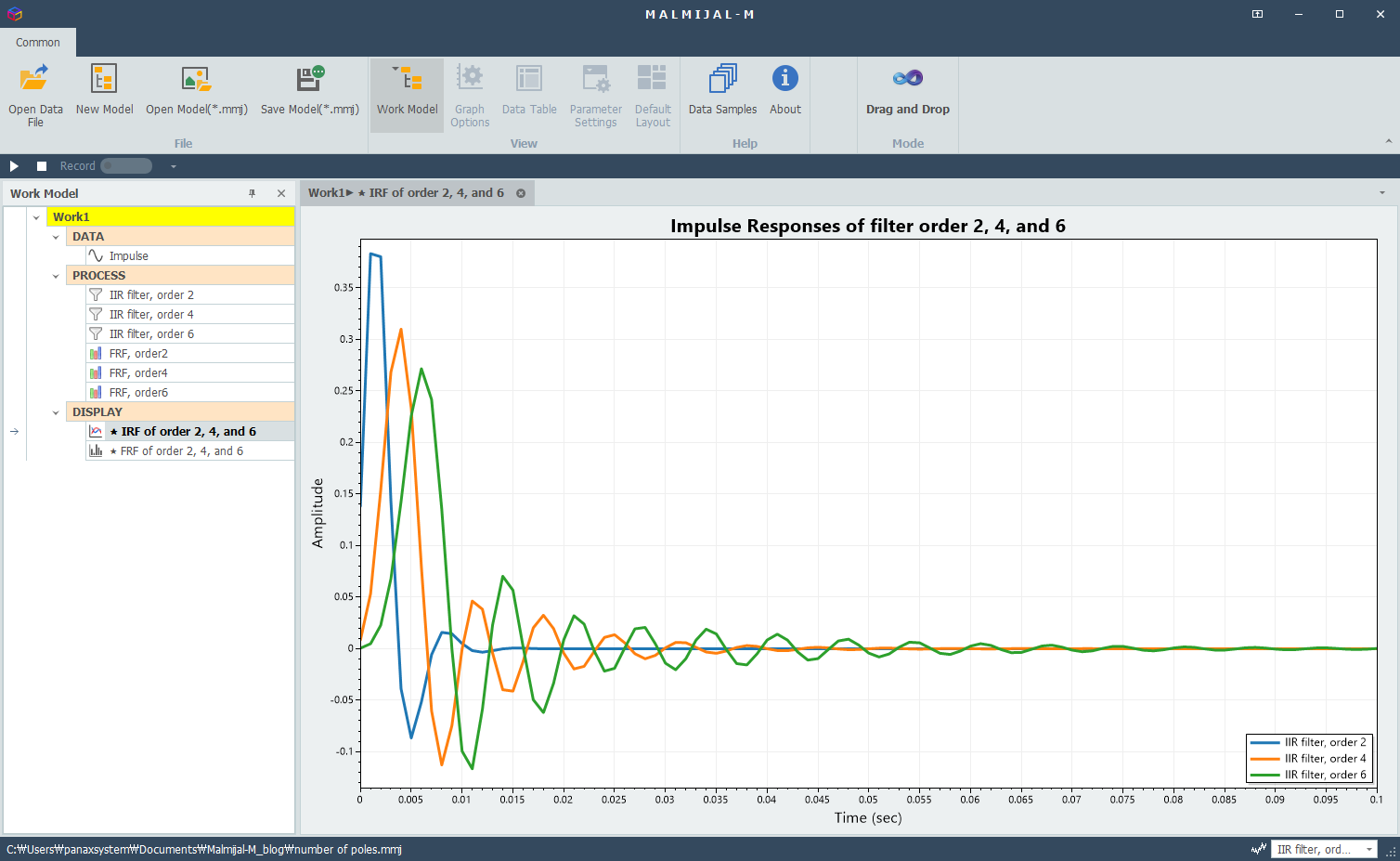Start playback with the play button
The height and width of the screenshot is (861, 1400).
(x=14, y=166)
